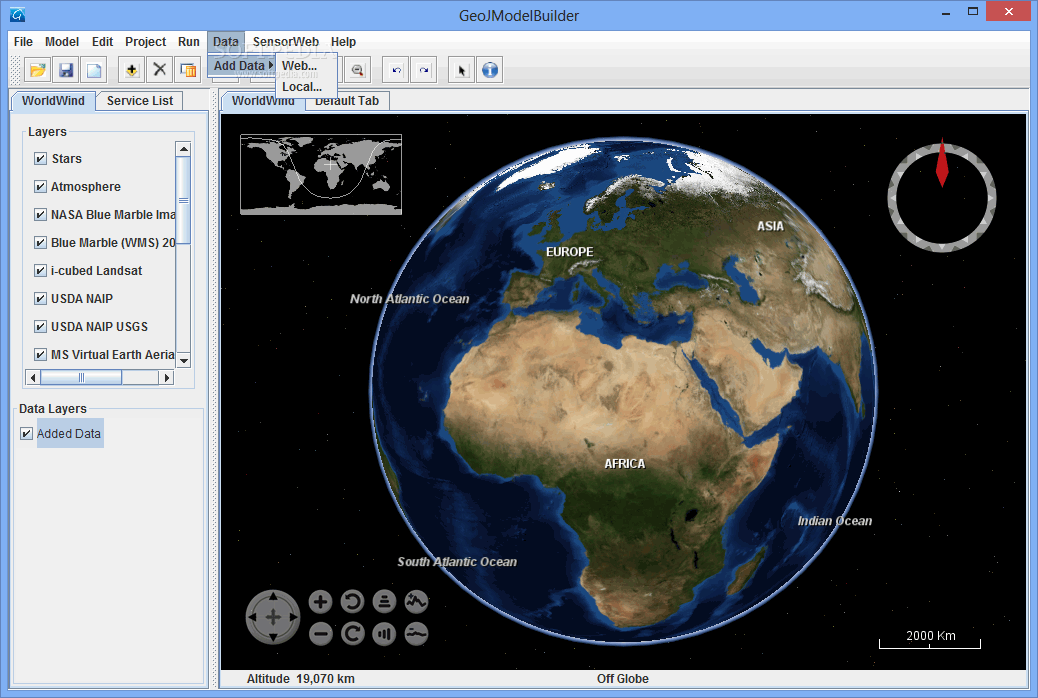Toggle the i-cubed Landsat layer
The width and height of the screenshot is (1038, 698).
point(40,270)
